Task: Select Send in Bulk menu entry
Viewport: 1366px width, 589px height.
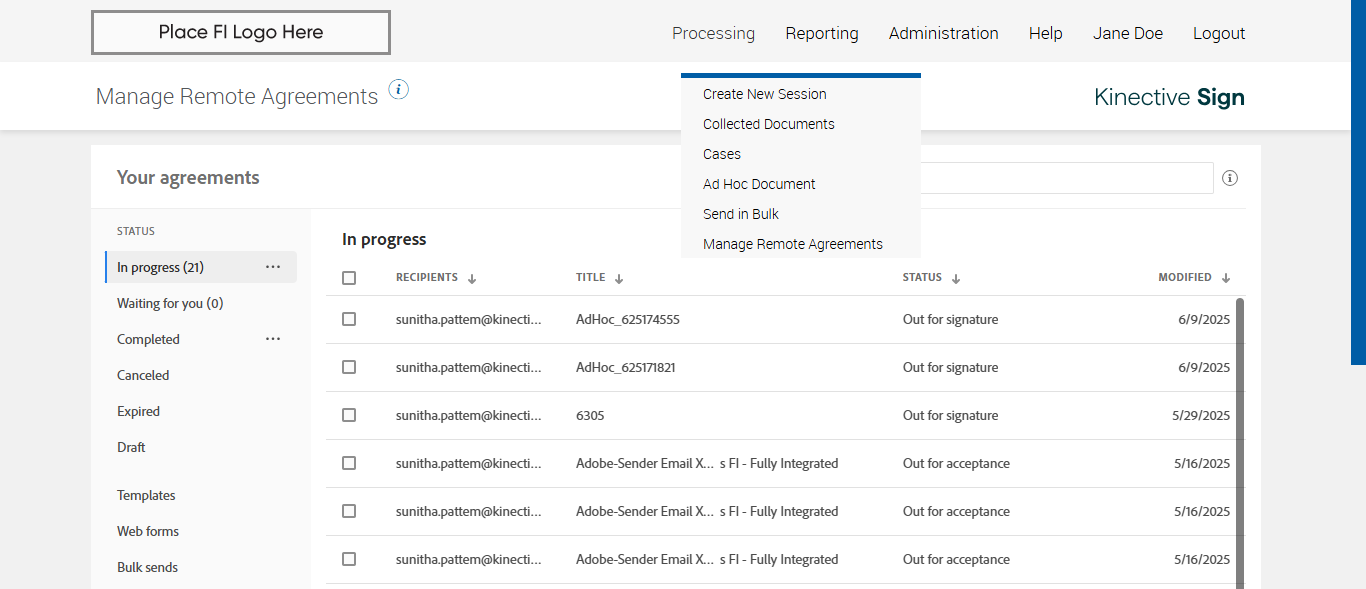Action: pos(741,214)
